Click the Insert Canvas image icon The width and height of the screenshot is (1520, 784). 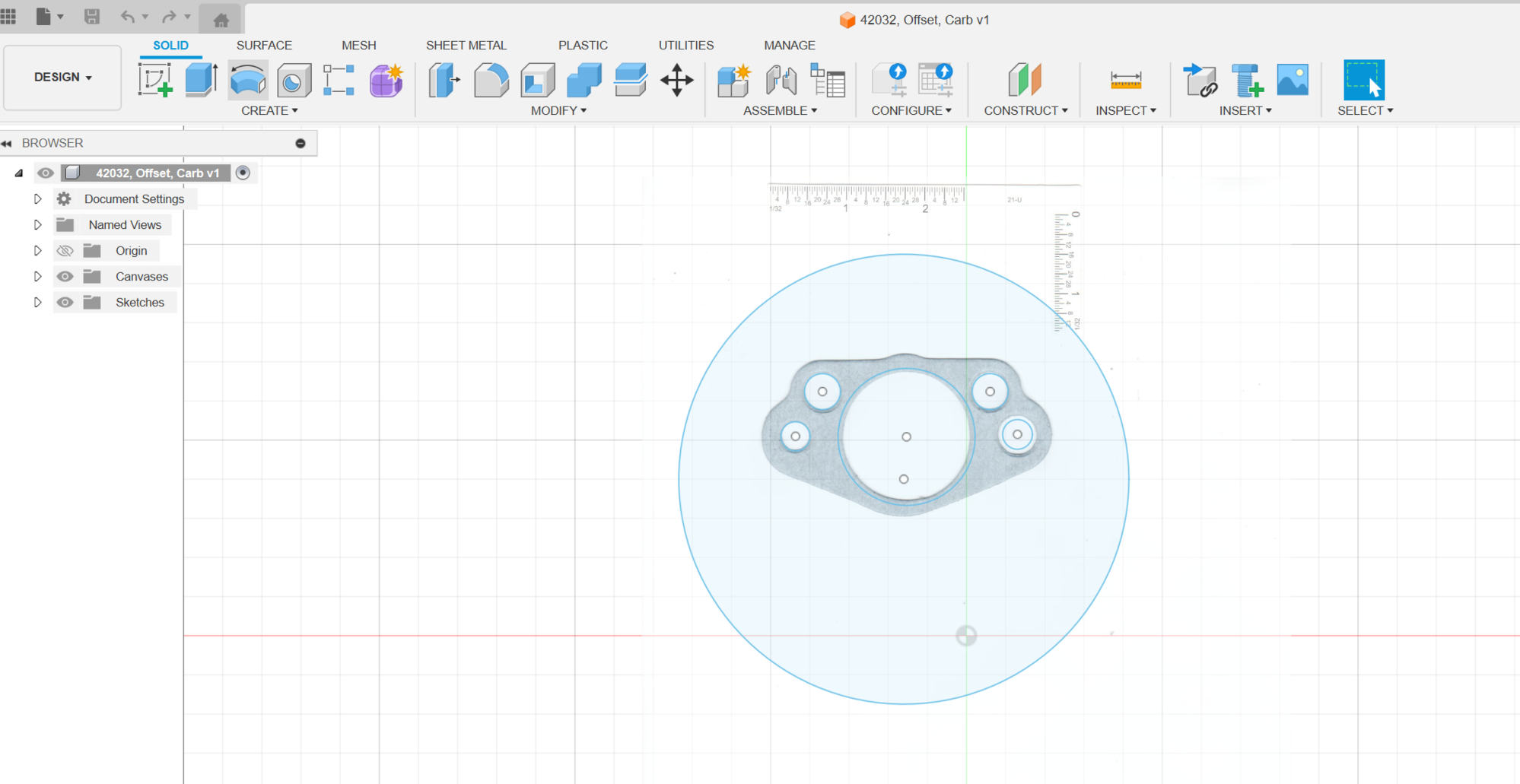pos(1293,80)
